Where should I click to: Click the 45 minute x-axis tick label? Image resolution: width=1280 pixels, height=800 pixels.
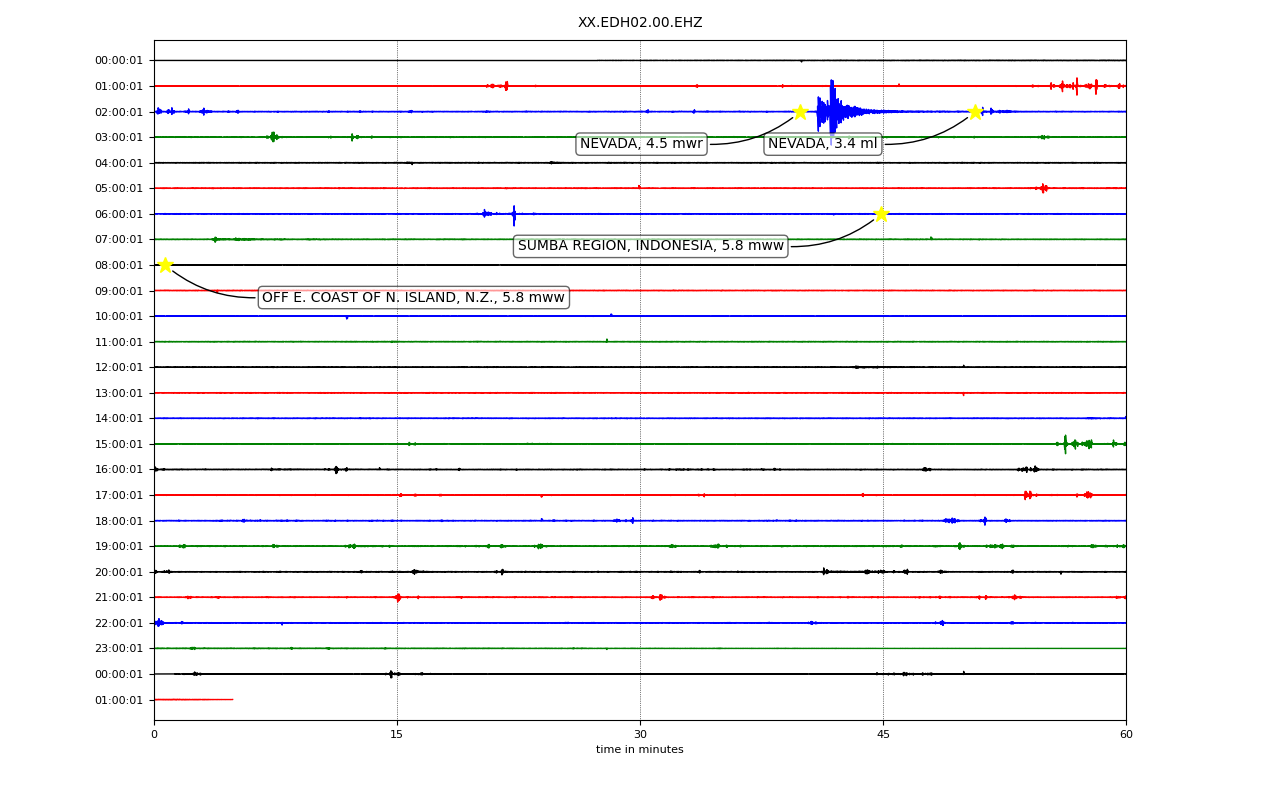883,735
